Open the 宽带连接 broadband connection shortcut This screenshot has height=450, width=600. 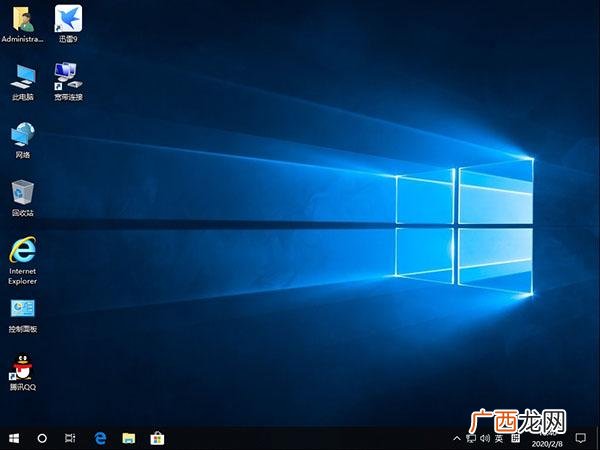pos(68,82)
